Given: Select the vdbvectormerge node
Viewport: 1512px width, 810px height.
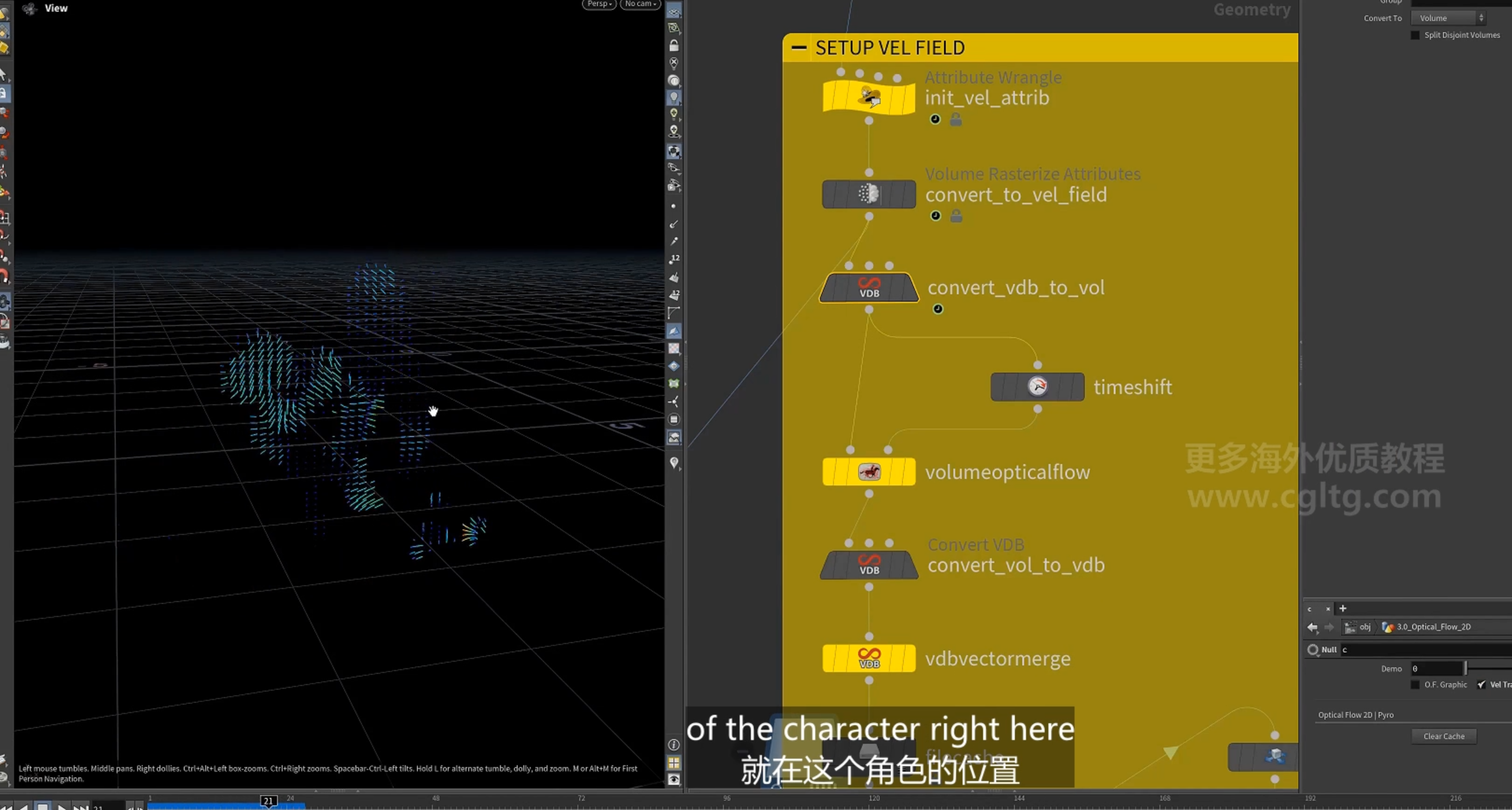Looking at the screenshot, I should pos(869,658).
